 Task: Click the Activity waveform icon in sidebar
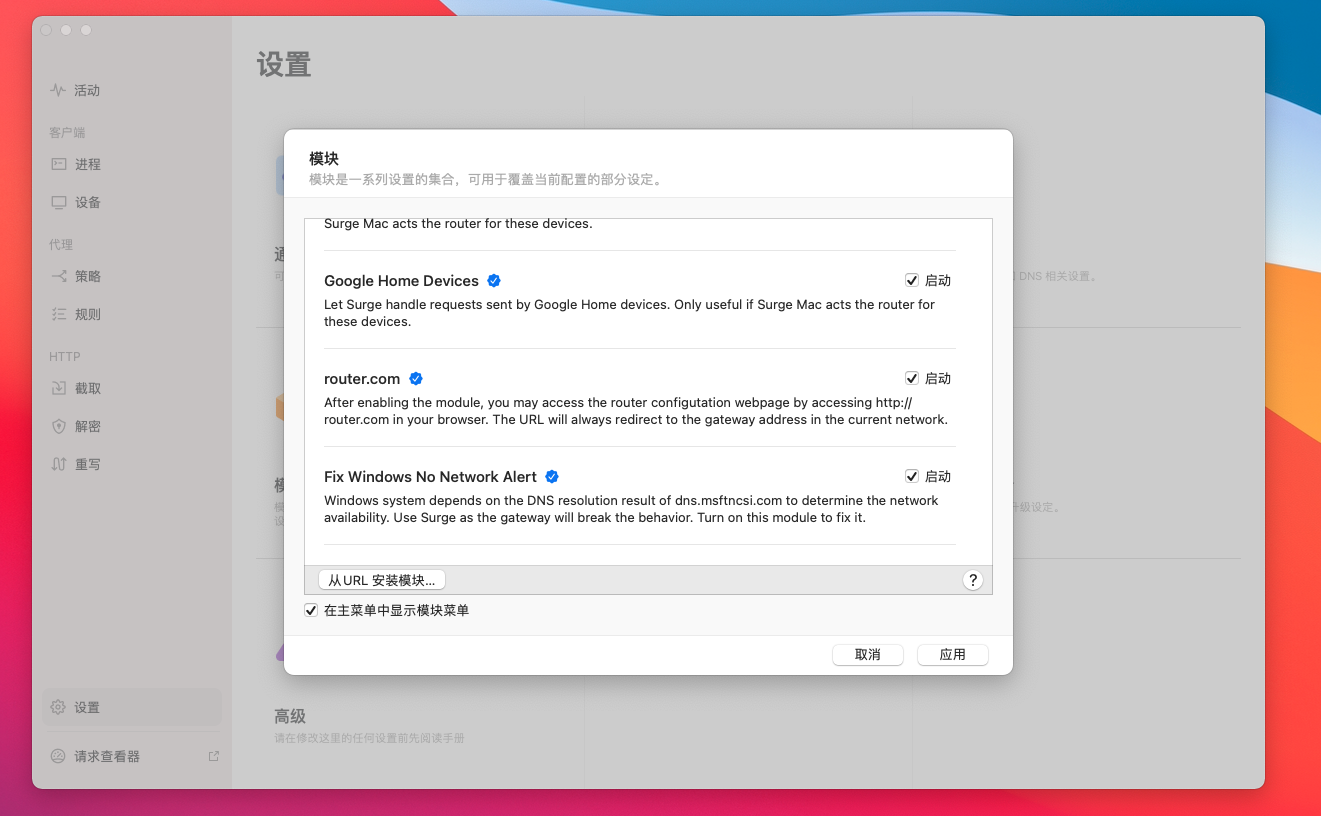pos(58,90)
